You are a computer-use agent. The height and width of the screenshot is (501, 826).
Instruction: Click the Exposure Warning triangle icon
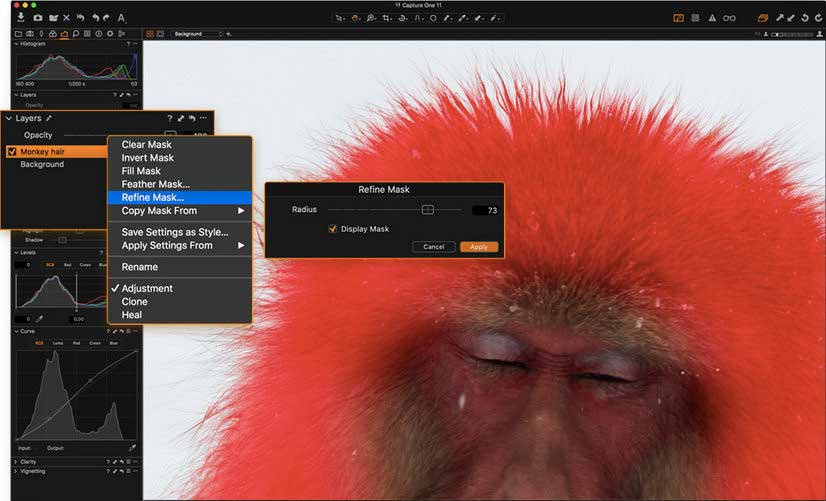(x=712, y=18)
